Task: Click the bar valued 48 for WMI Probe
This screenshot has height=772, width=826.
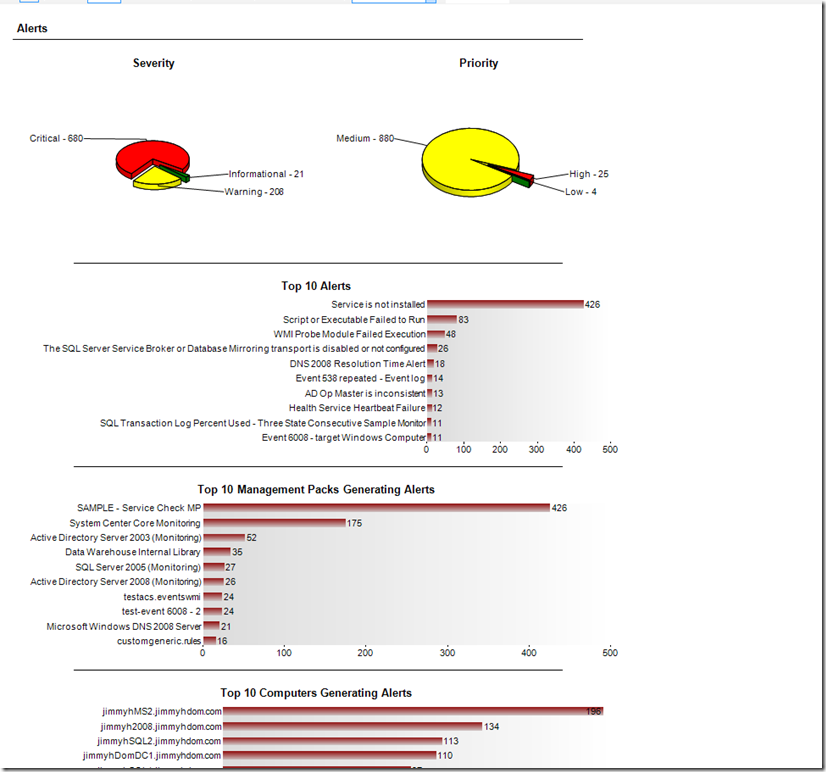Action: point(436,334)
